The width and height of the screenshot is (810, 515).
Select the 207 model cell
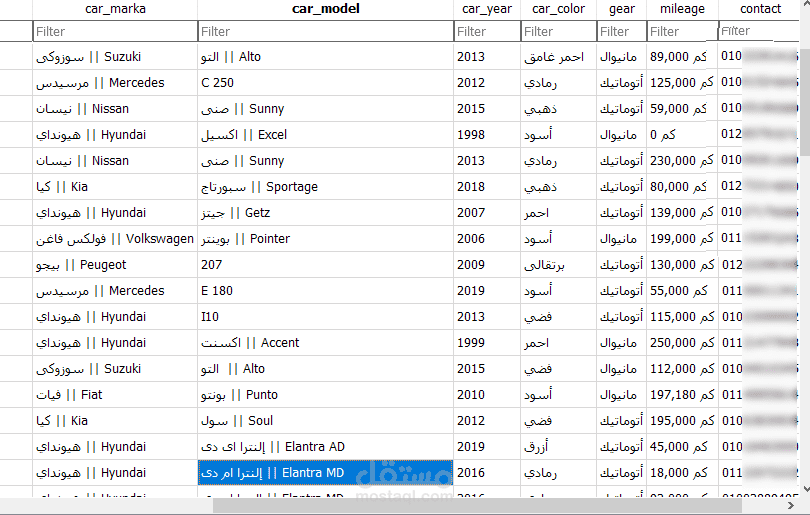[325, 265]
